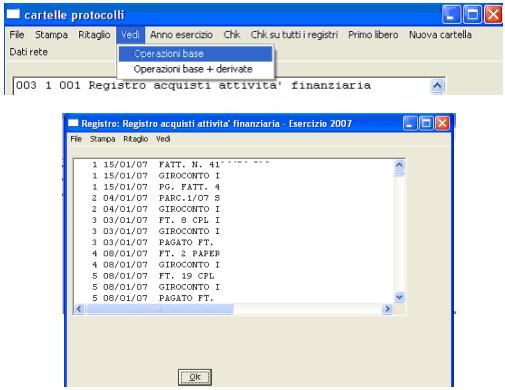Open Ritaglio menu in Registro window
This screenshot has width=505, height=390.
135,139
